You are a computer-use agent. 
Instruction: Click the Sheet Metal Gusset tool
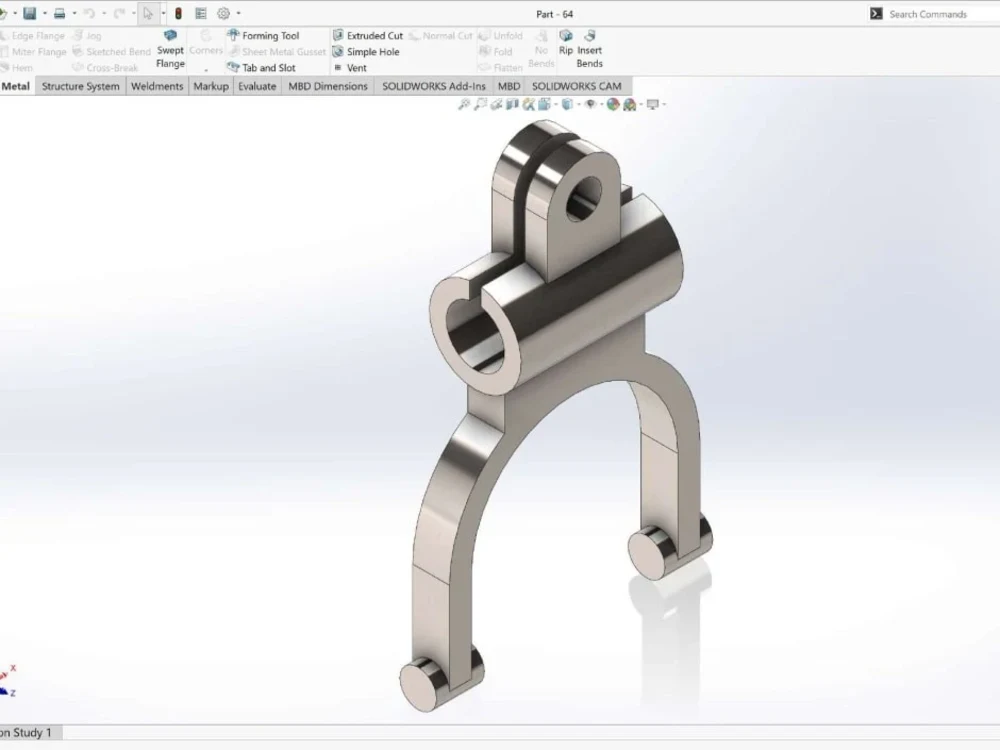tap(277, 52)
